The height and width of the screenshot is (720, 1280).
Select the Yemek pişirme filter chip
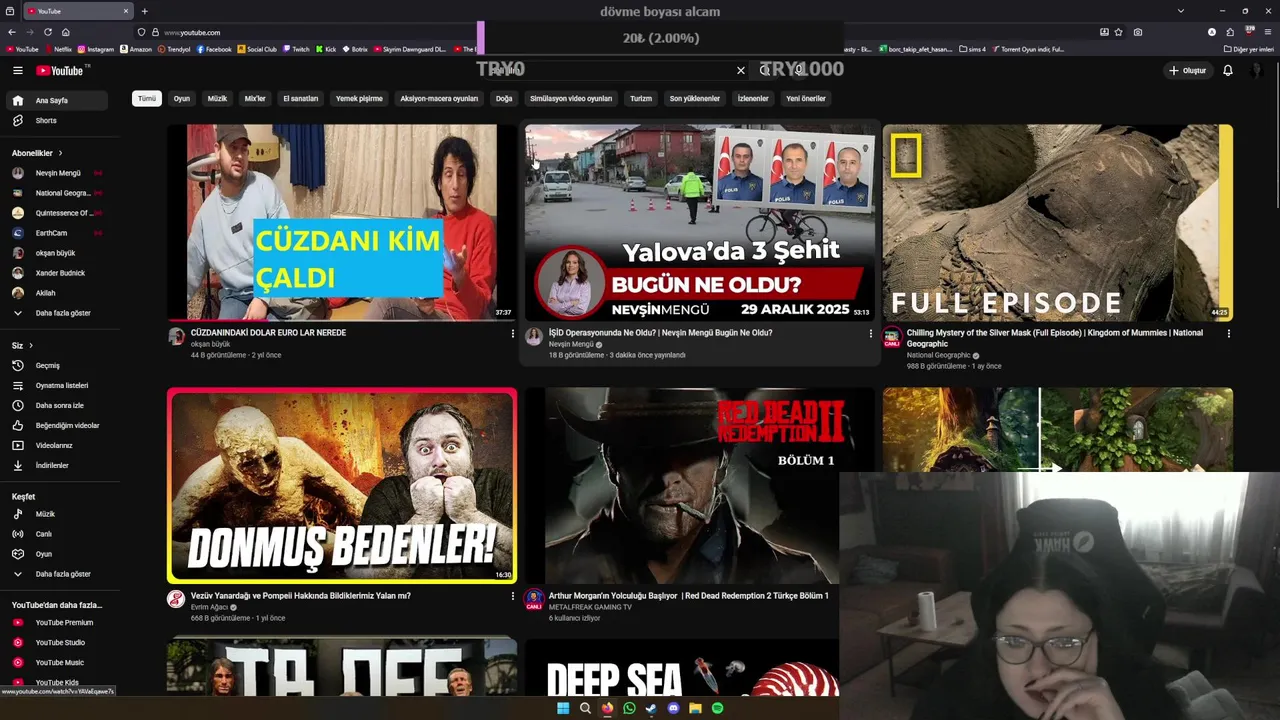point(359,98)
